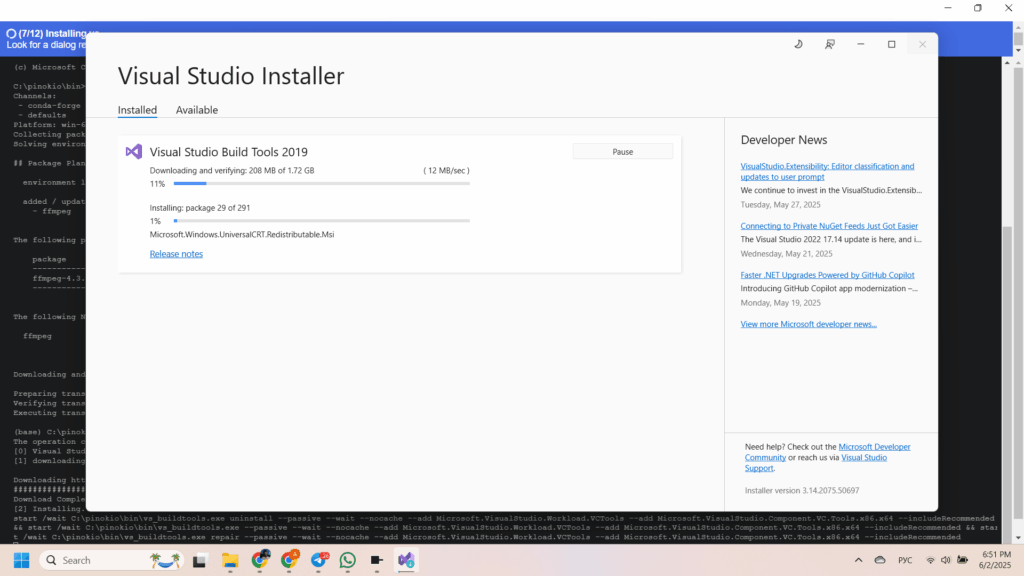
Task: Click the downloading and verifying progress bar
Action: pos(321,184)
